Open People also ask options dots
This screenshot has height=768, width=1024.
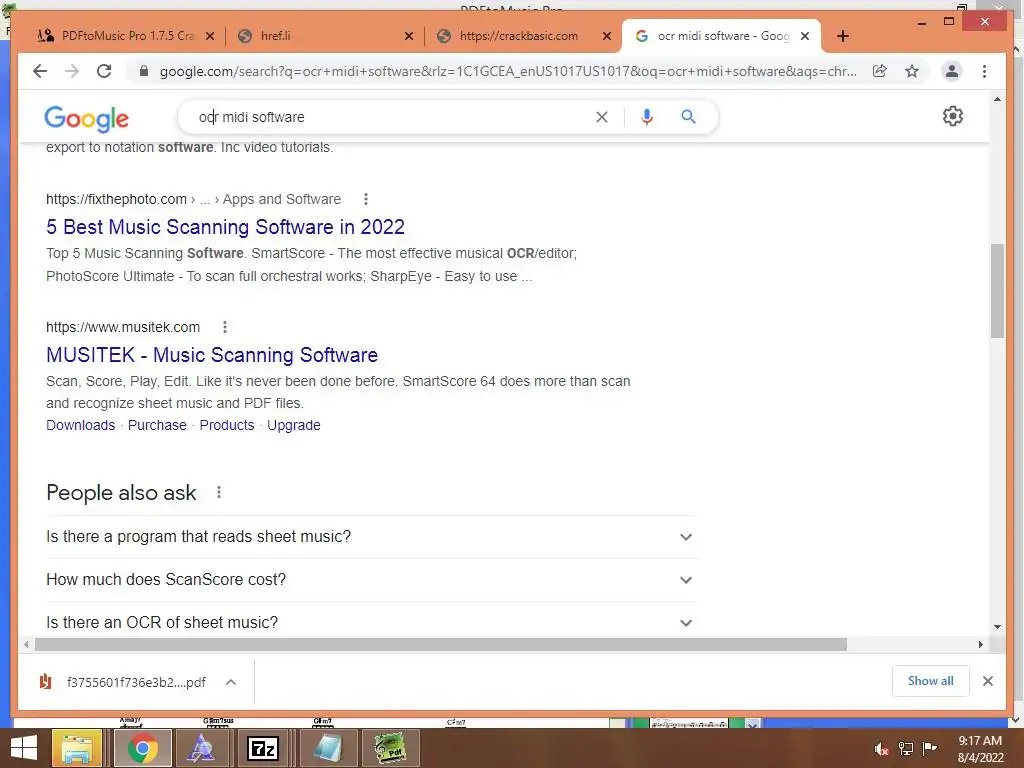tap(219, 492)
